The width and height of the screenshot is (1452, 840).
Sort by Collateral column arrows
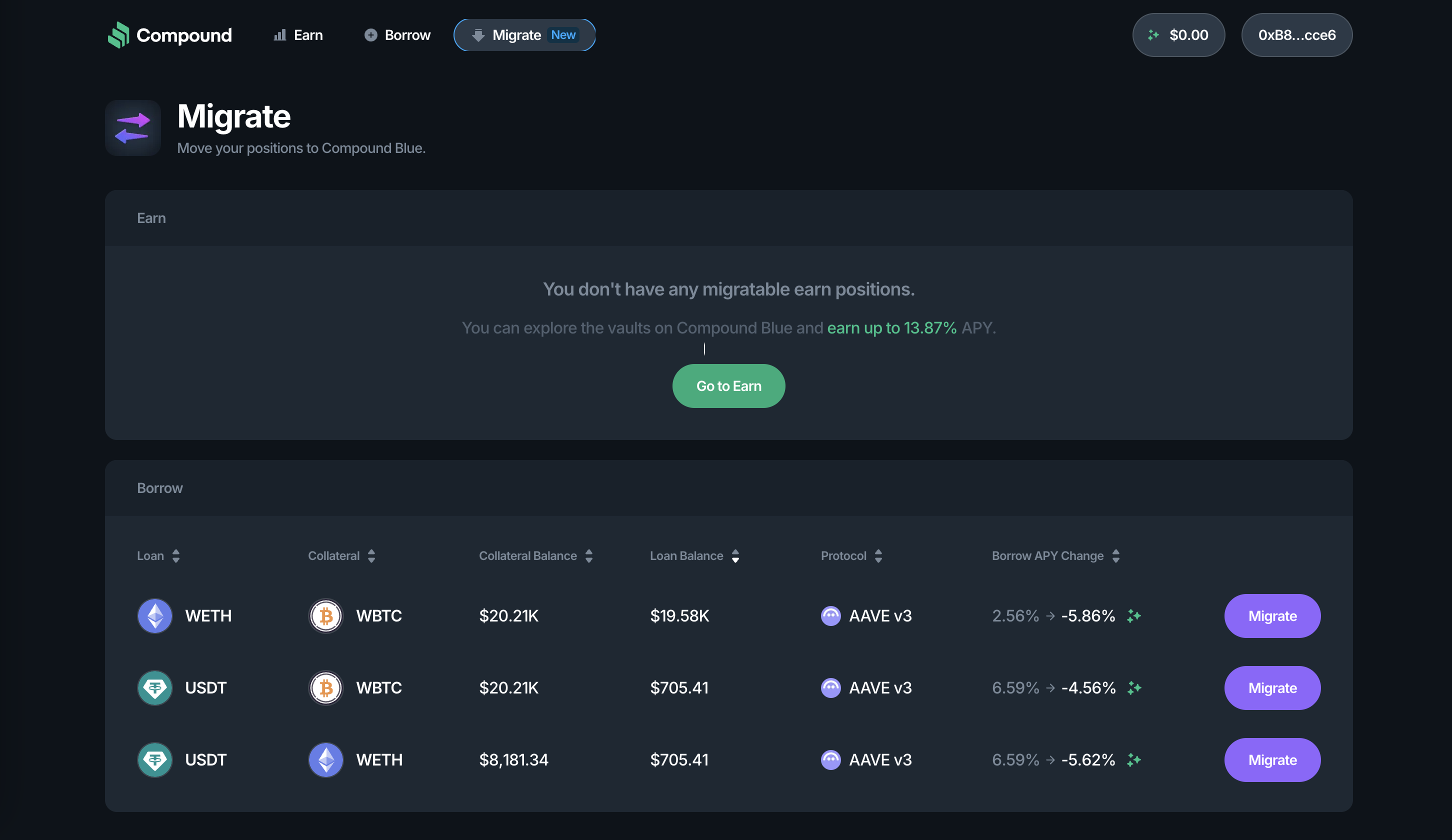tap(371, 556)
